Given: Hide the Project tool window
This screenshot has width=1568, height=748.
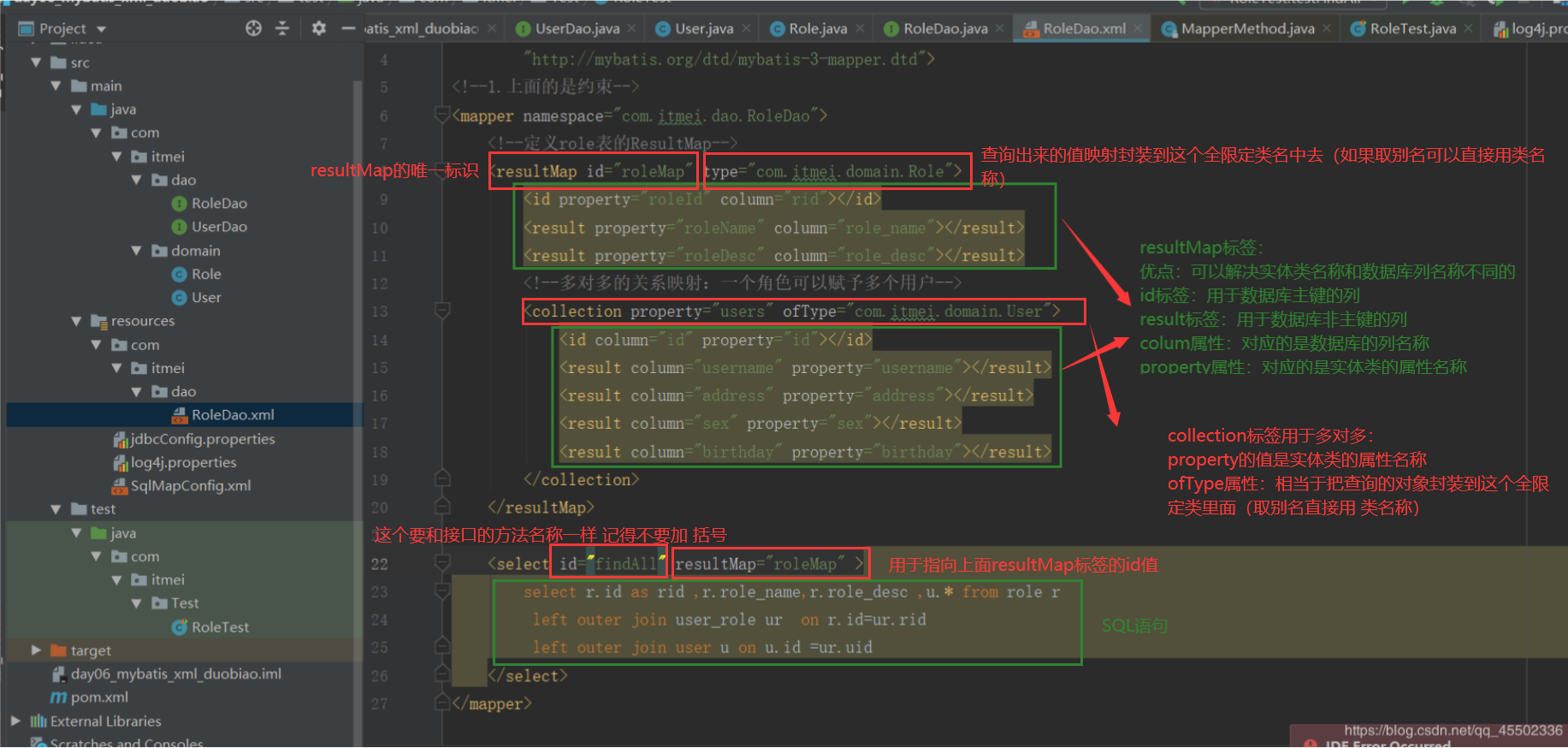Looking at the screenshot, I should click(347, 28).
